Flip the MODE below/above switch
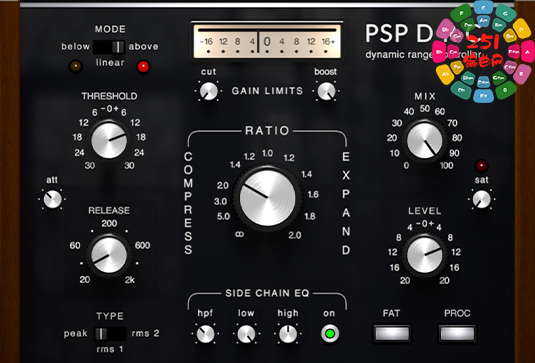Image resolution: width=535 pixels, height=363 pixels. [x=109, y=47]
